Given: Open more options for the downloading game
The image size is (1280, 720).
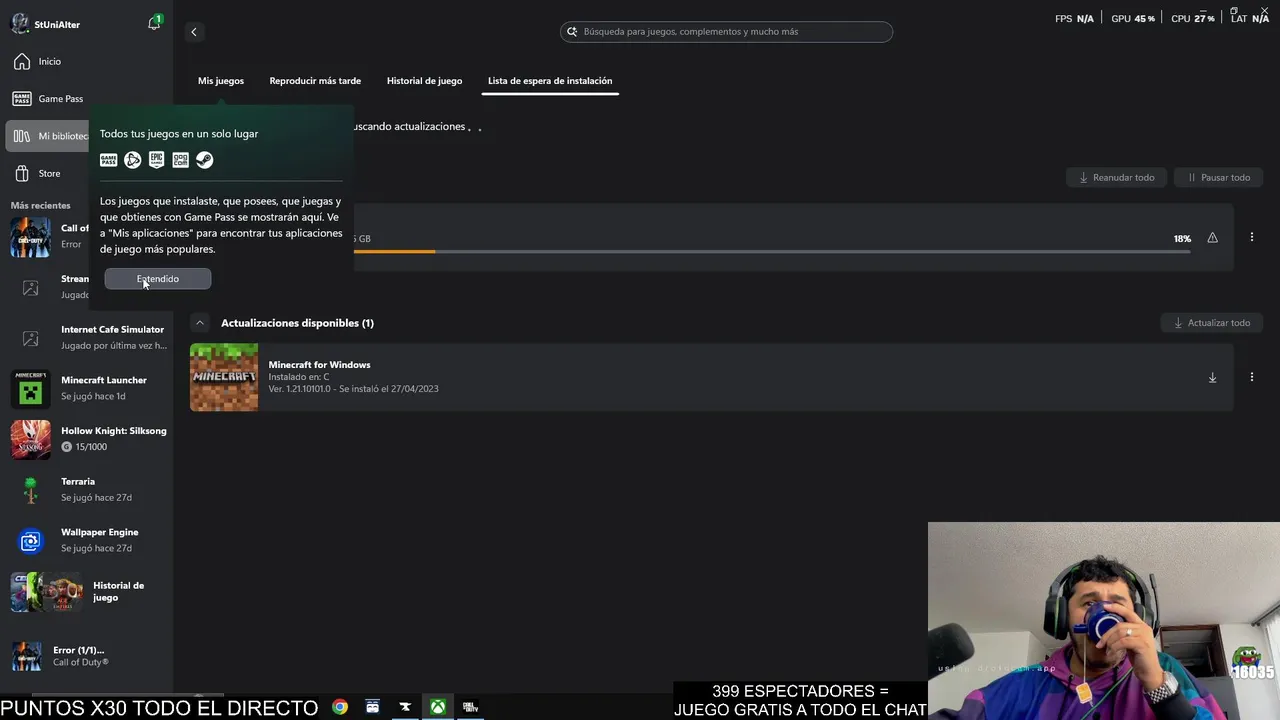Looking at the screenshot, I should tap(1251, 238).
